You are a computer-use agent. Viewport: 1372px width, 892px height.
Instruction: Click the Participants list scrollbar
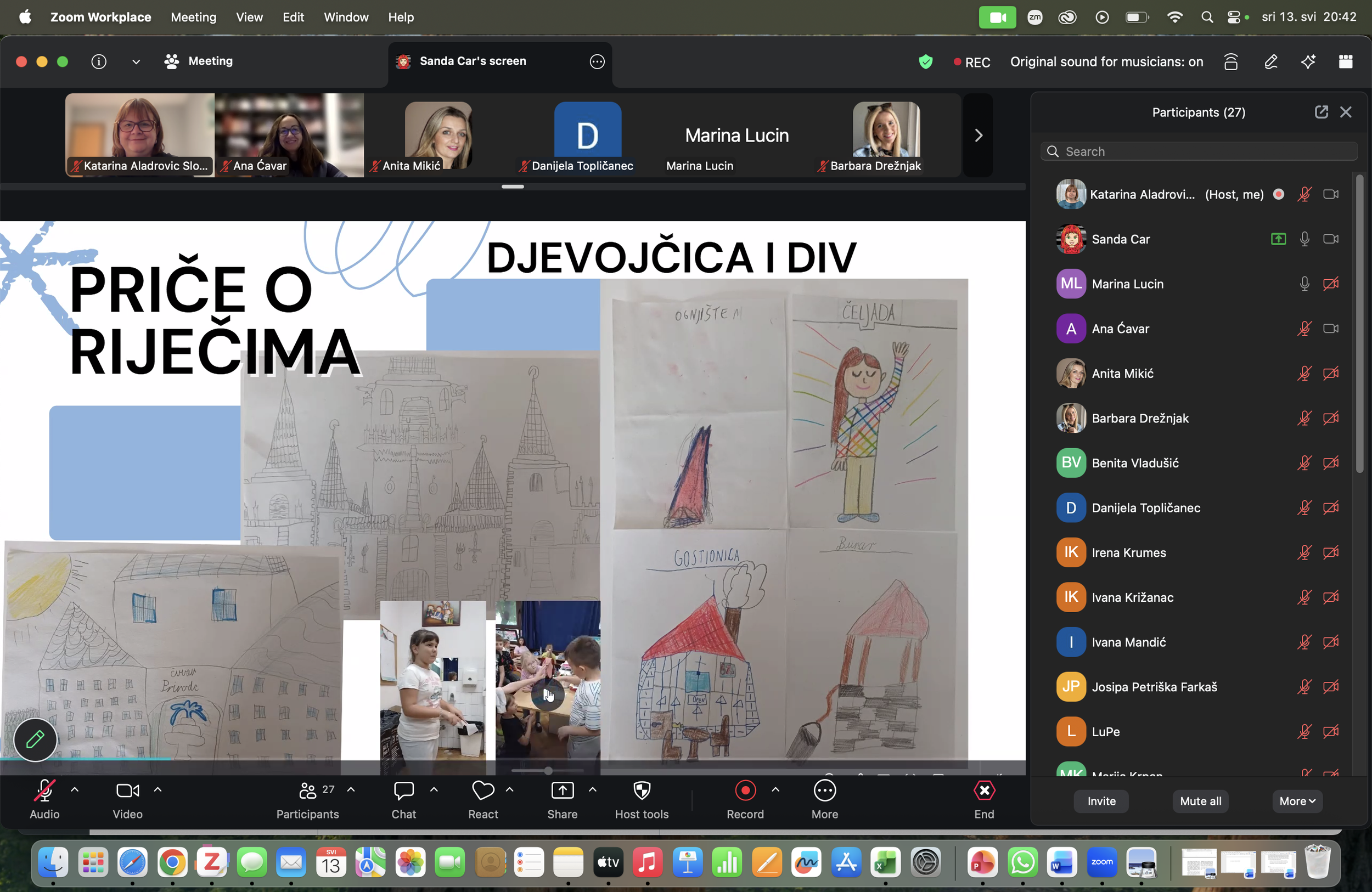[x=1359, y=324]
